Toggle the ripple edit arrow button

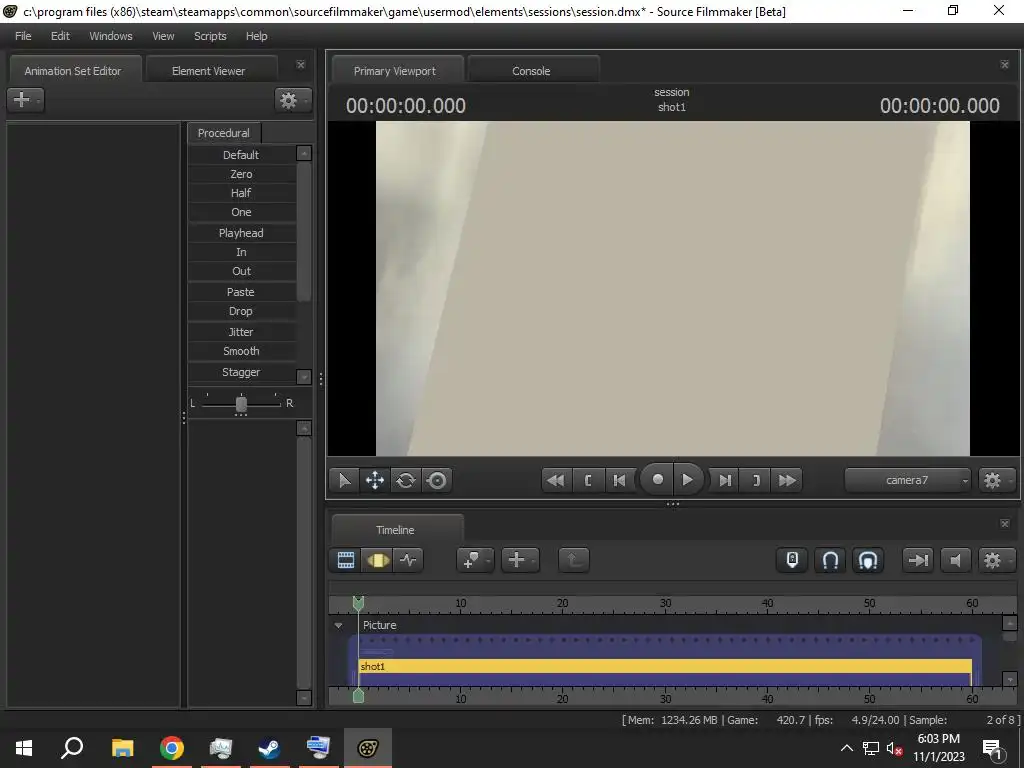point(918,560)
